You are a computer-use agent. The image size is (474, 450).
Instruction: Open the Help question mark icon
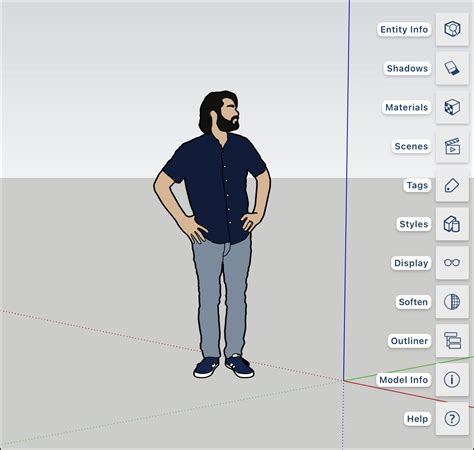452,419
